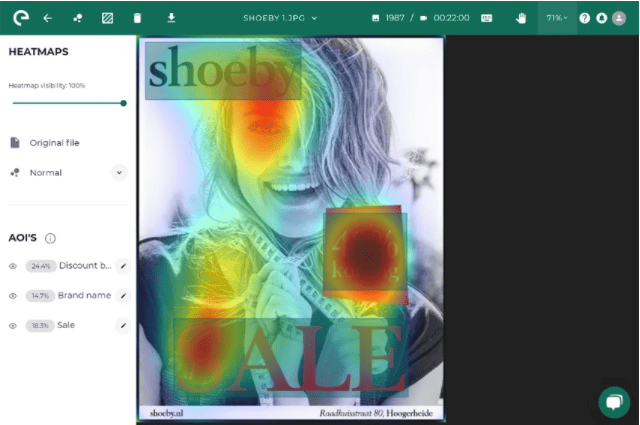Hide the Brand name AOI

[x=14, y=296]
